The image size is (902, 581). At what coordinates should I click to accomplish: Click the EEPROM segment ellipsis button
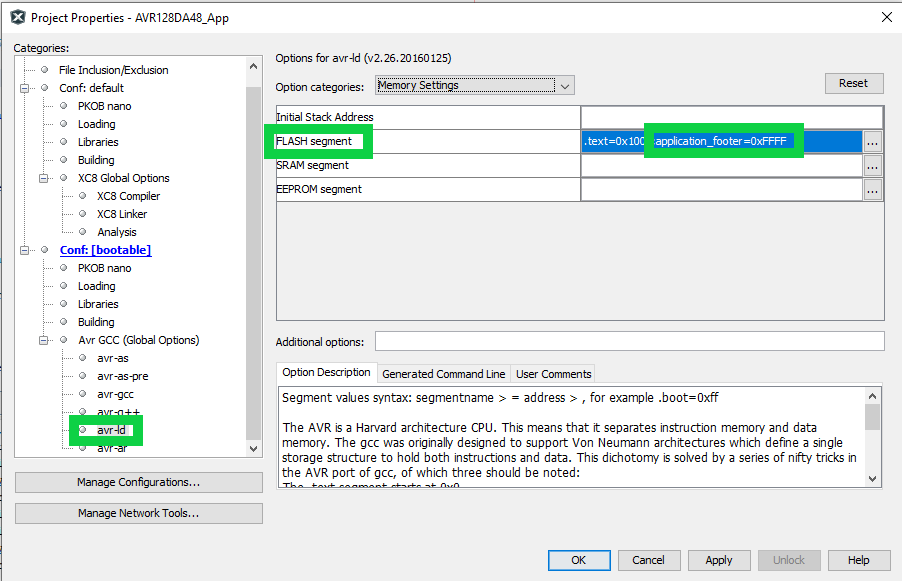(x=873, y=190)
